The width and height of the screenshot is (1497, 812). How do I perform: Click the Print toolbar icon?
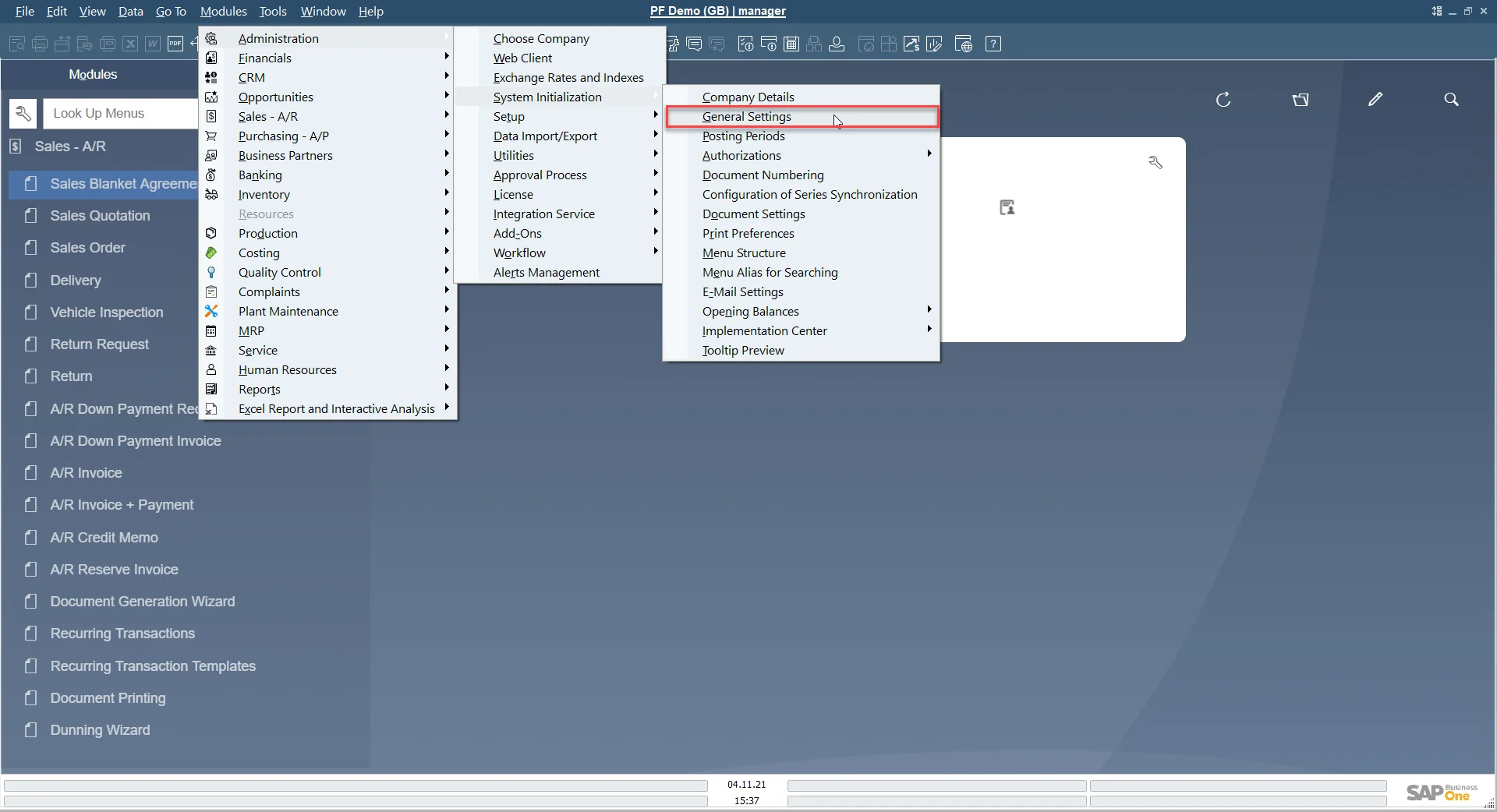(40, 44)
